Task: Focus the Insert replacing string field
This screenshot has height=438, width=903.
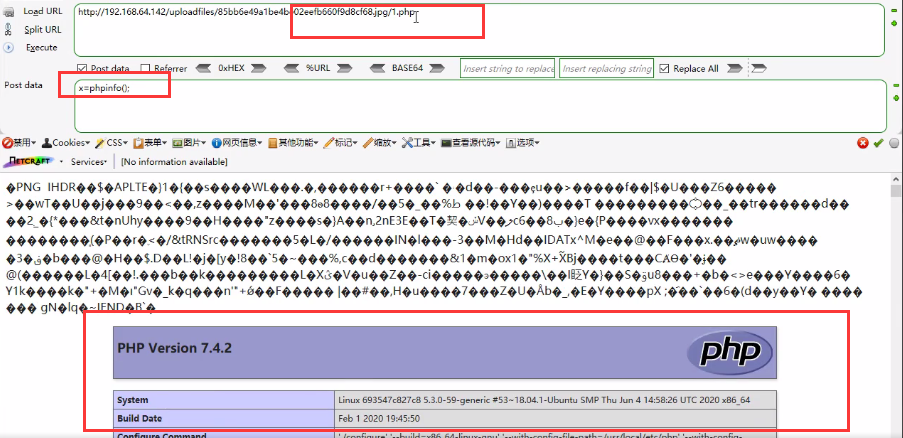Action: (605, 69)
